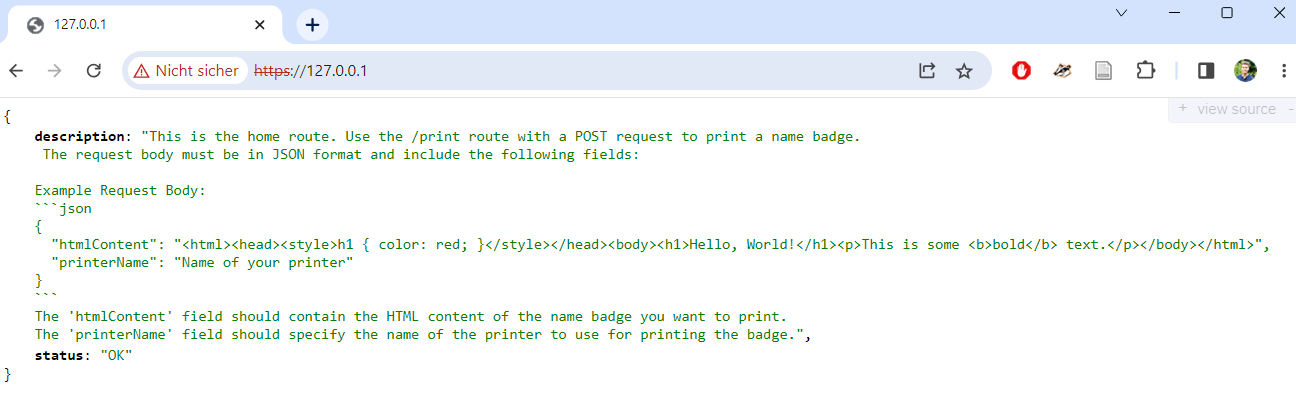Click the "htmlContent" example line
Viewport: 1296px width, 403px height.
point(660,245)
